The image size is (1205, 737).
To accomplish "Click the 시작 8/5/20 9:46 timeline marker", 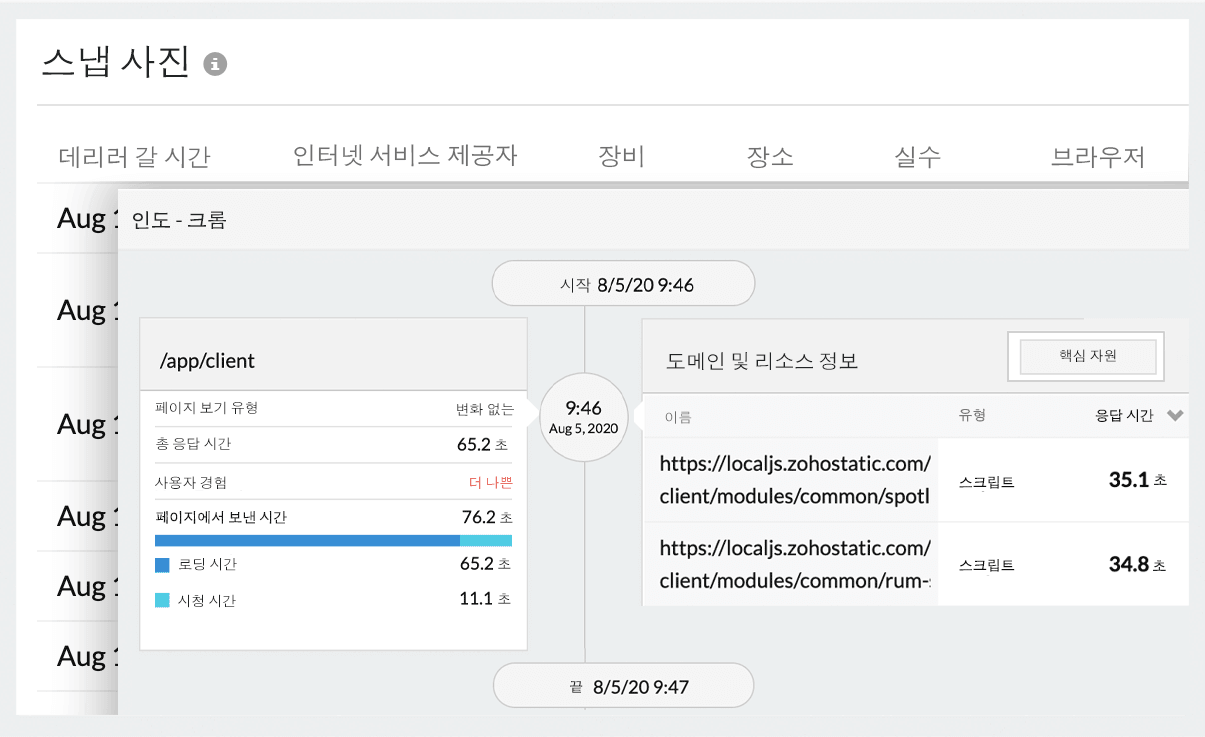I will coord(622,283).
